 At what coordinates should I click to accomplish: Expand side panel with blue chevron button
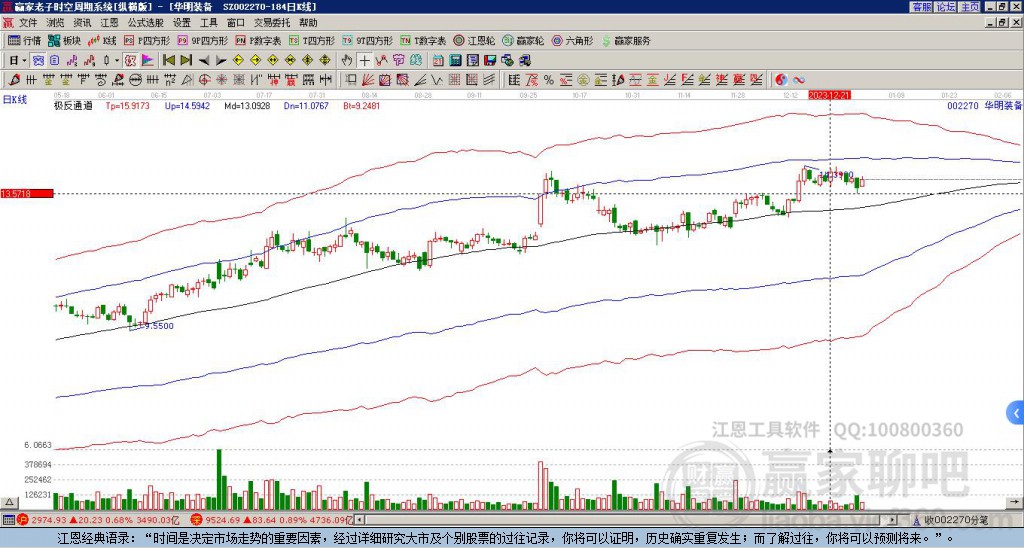click(1015, 413)
